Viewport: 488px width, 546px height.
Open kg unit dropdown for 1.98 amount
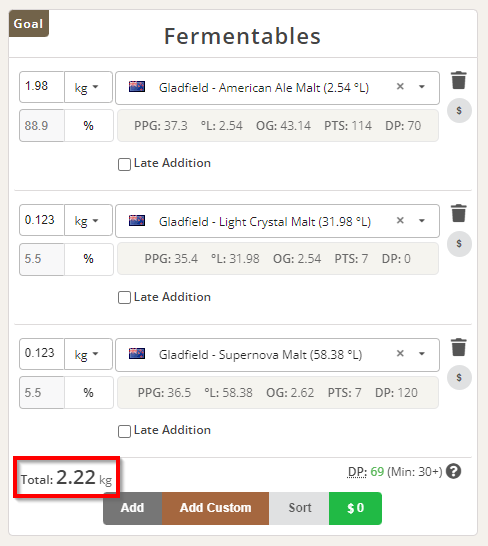coord(88,87)
